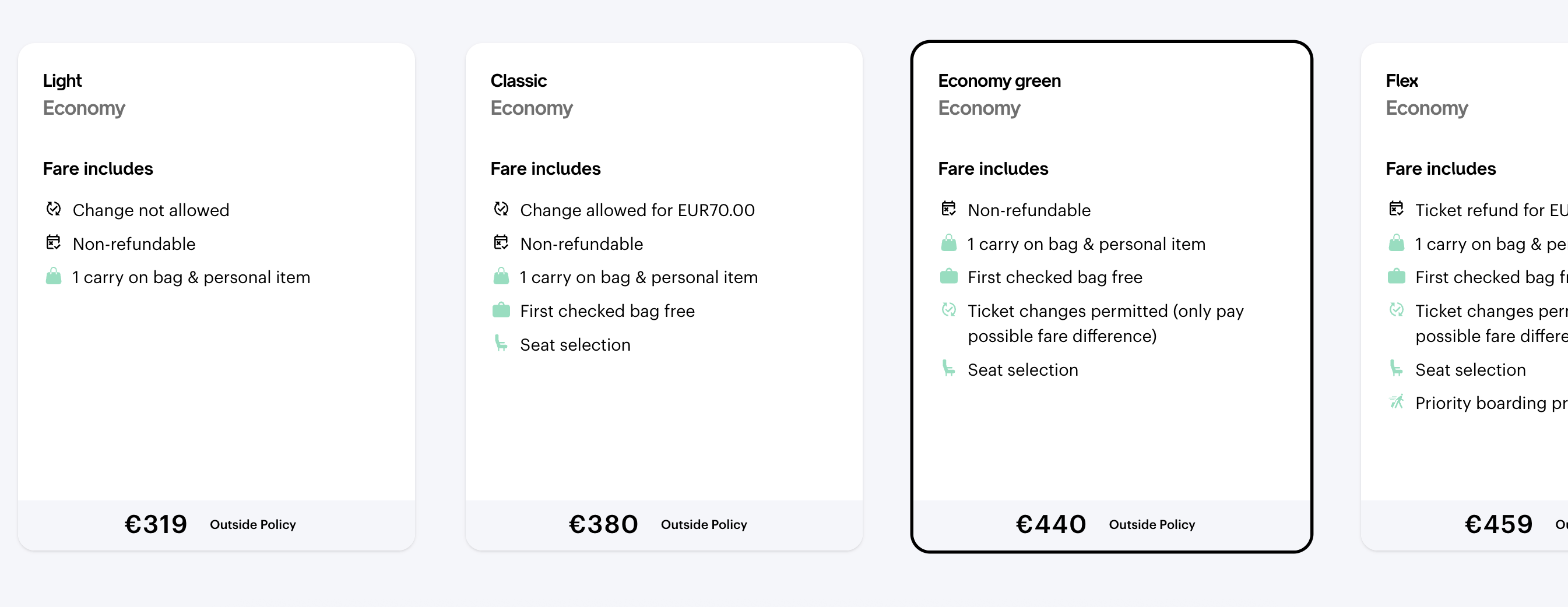The image size is (1568, 607).
Task: Click the checked bag suitcase icon in Classic fare
Action: tap(501, 310)
